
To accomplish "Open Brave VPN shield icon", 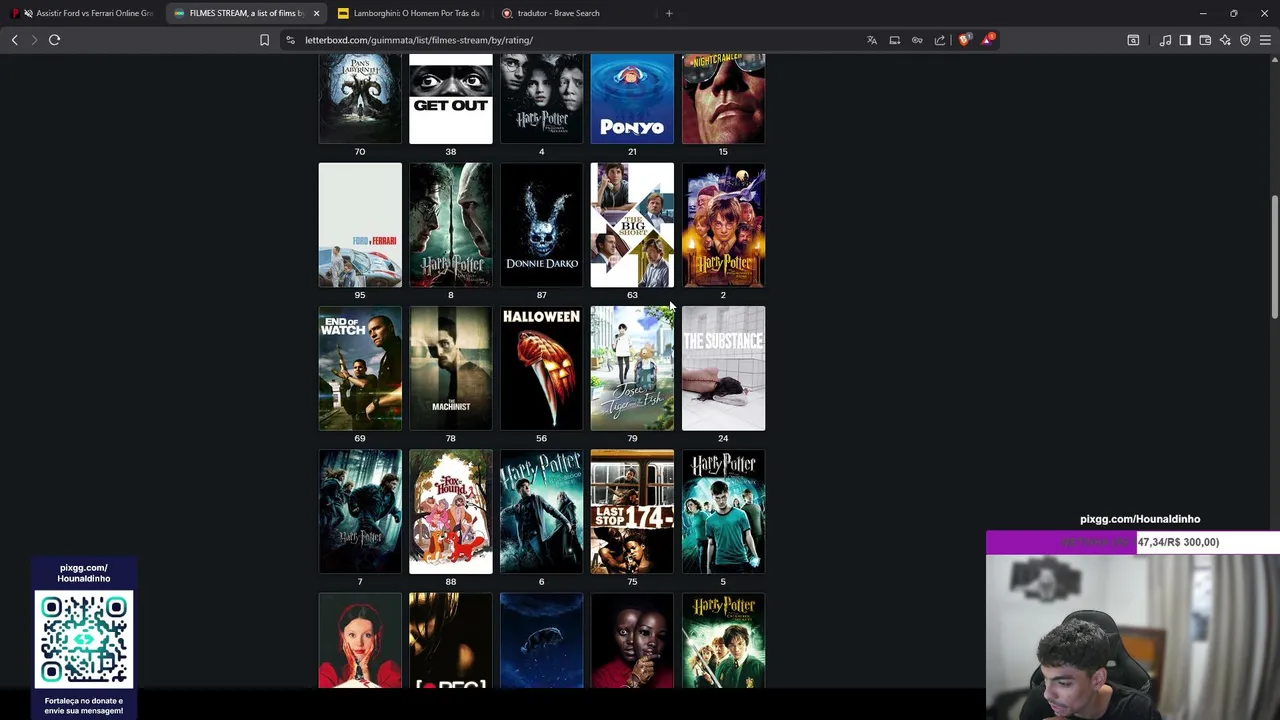I will (1245, 40).
